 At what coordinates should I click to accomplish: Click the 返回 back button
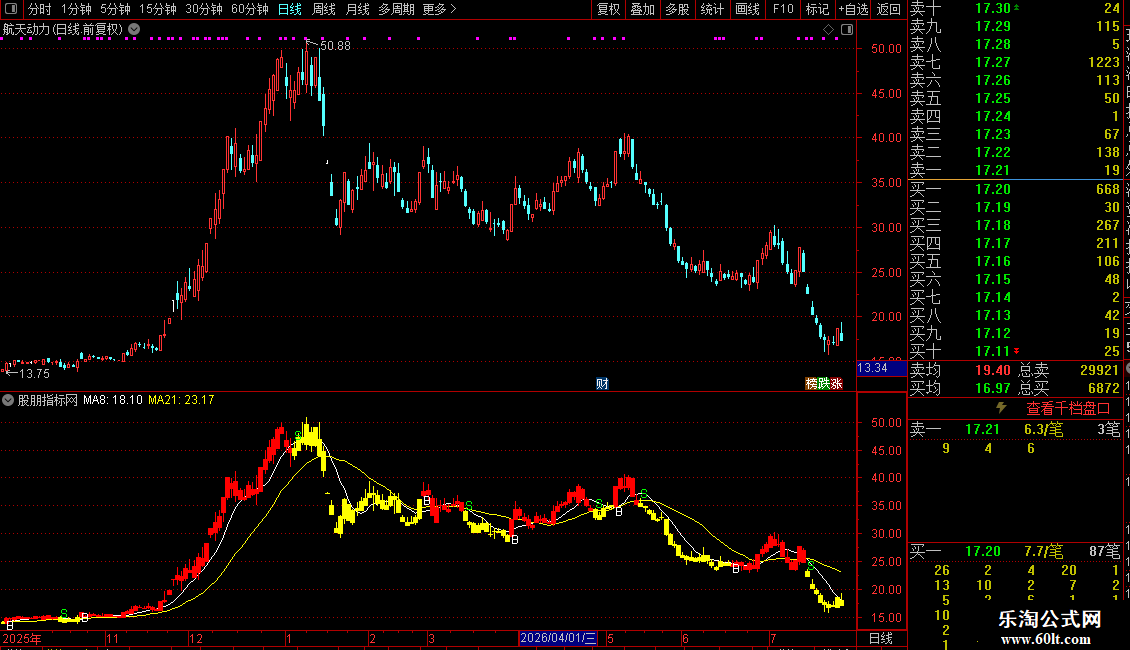click(889, 9)
